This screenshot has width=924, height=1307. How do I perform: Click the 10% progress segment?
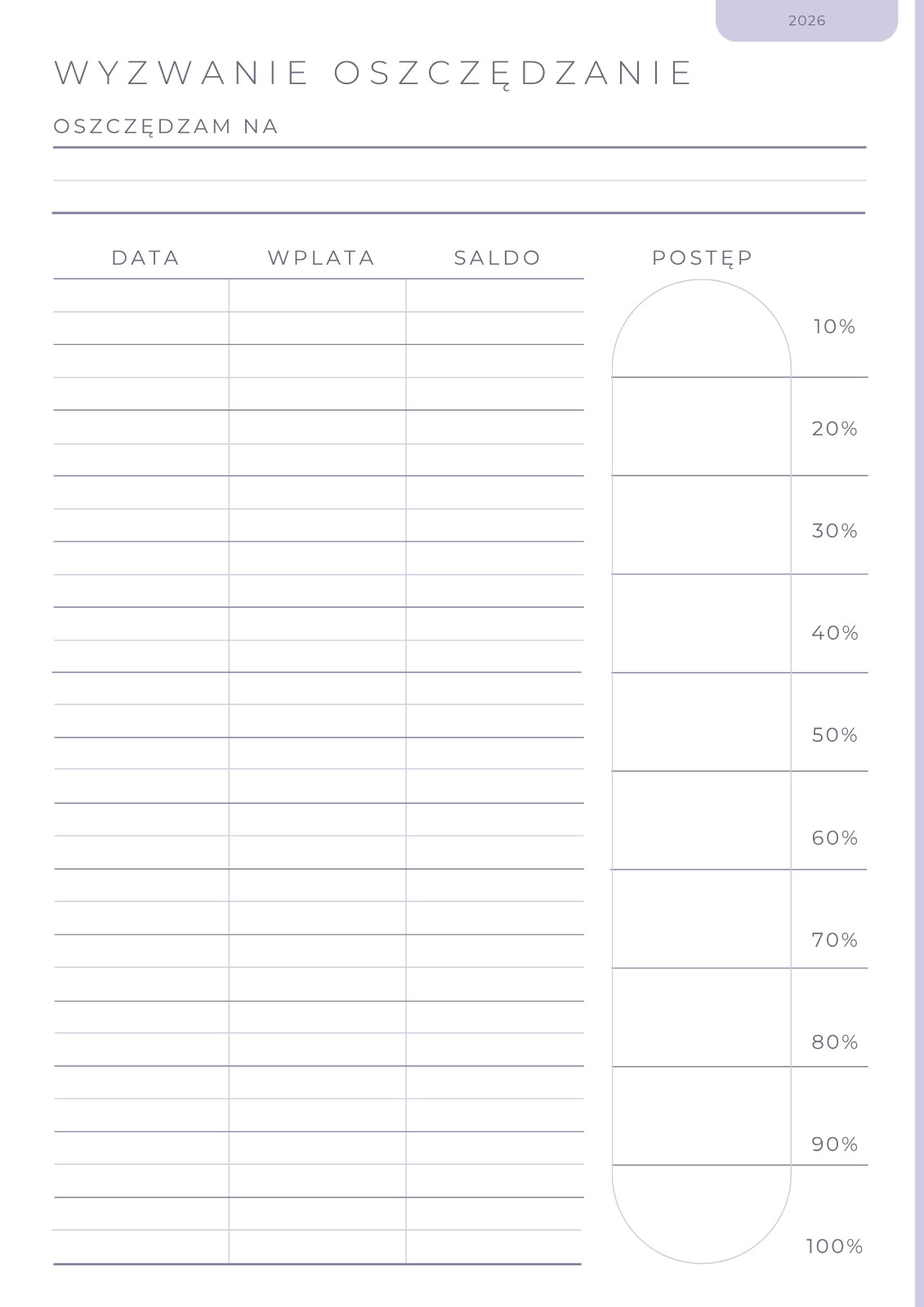pos(702,328)
